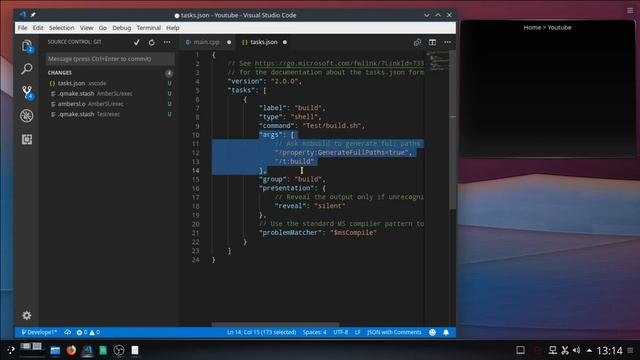Open the Go menu
The width and height of the screenshot is (640, 360).
tap(102, 28)
